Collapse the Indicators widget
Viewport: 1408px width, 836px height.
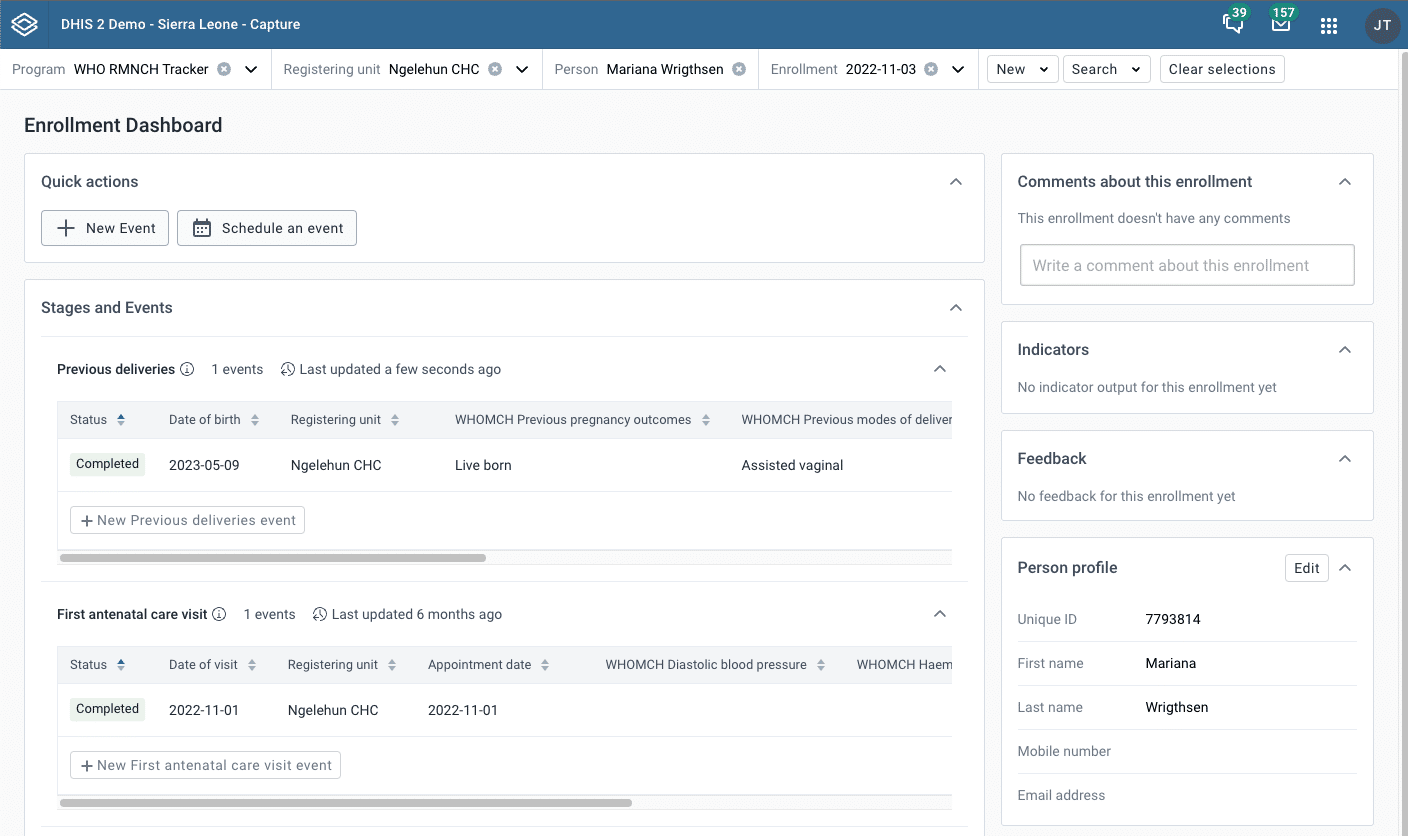click(1345, 350)
